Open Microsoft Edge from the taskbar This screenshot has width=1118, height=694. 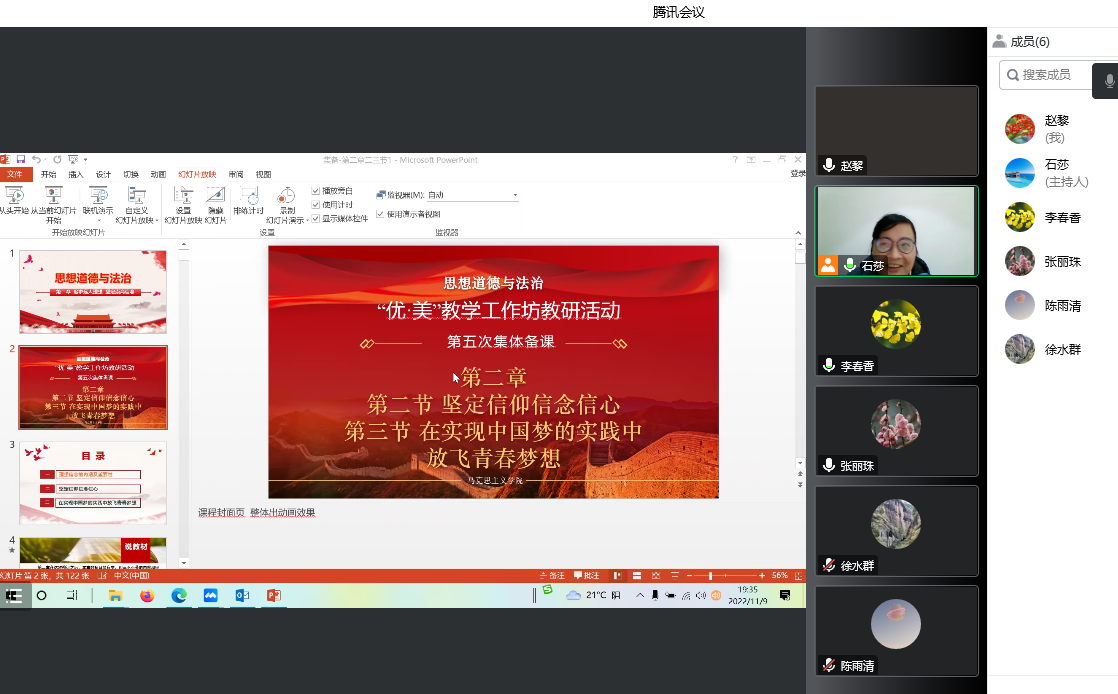coord(179,595)
